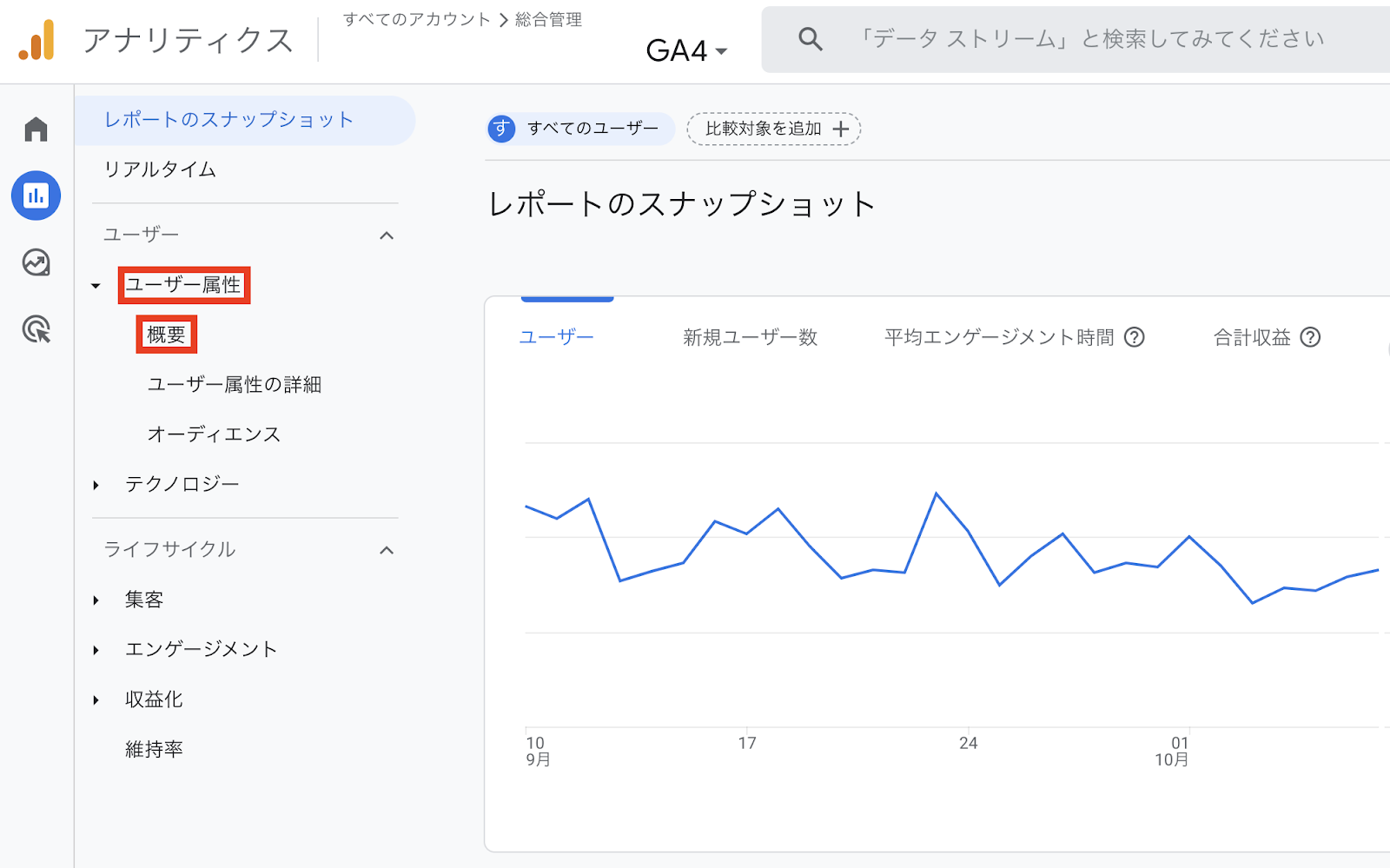Screen dimensions: 1390x868
Task: Open the Advertising cursor-target icon
Action: (x=36, y=329)
